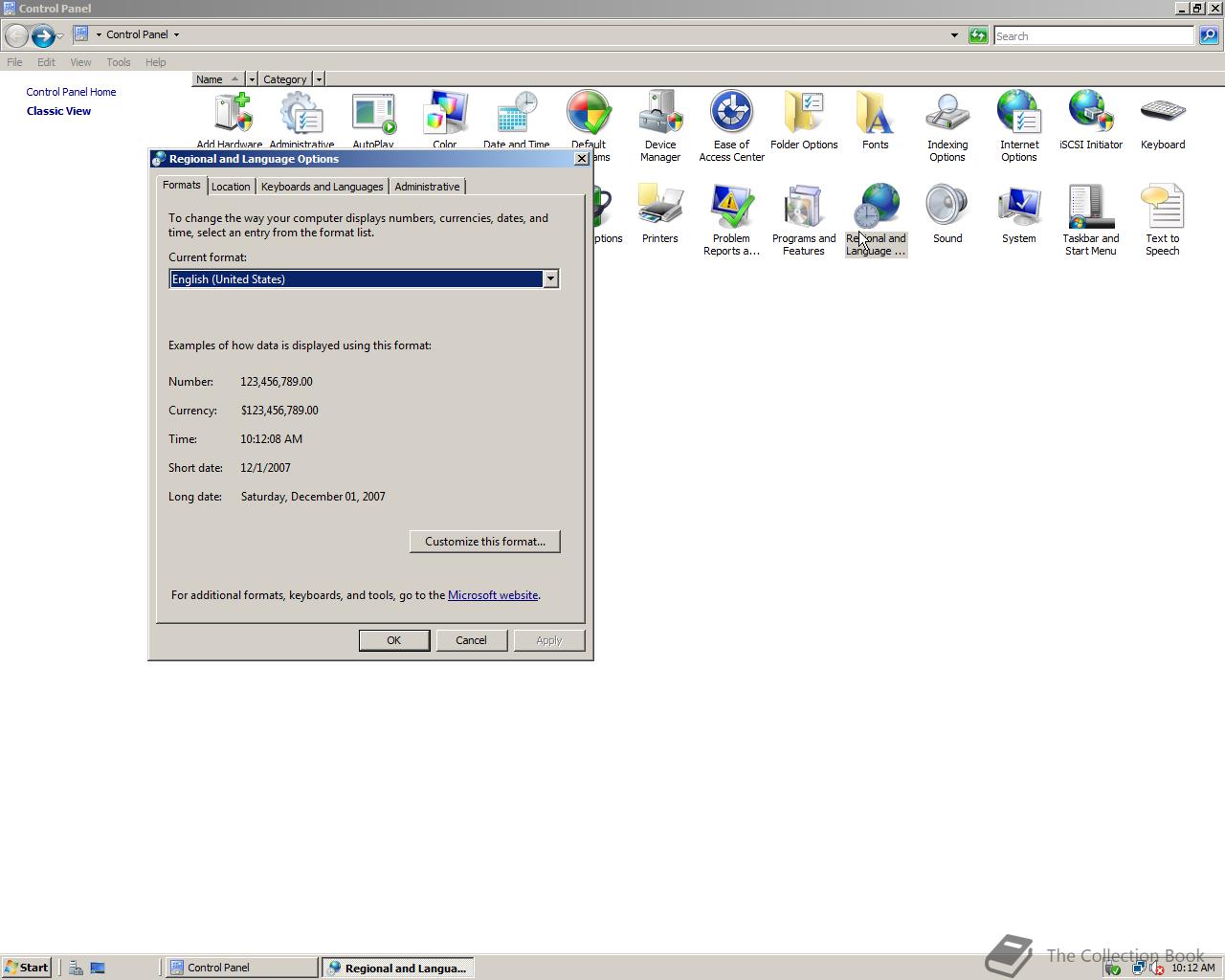1225x980 pixels.
Task: Expand the Current format dropdown
Action: point(550,278)
